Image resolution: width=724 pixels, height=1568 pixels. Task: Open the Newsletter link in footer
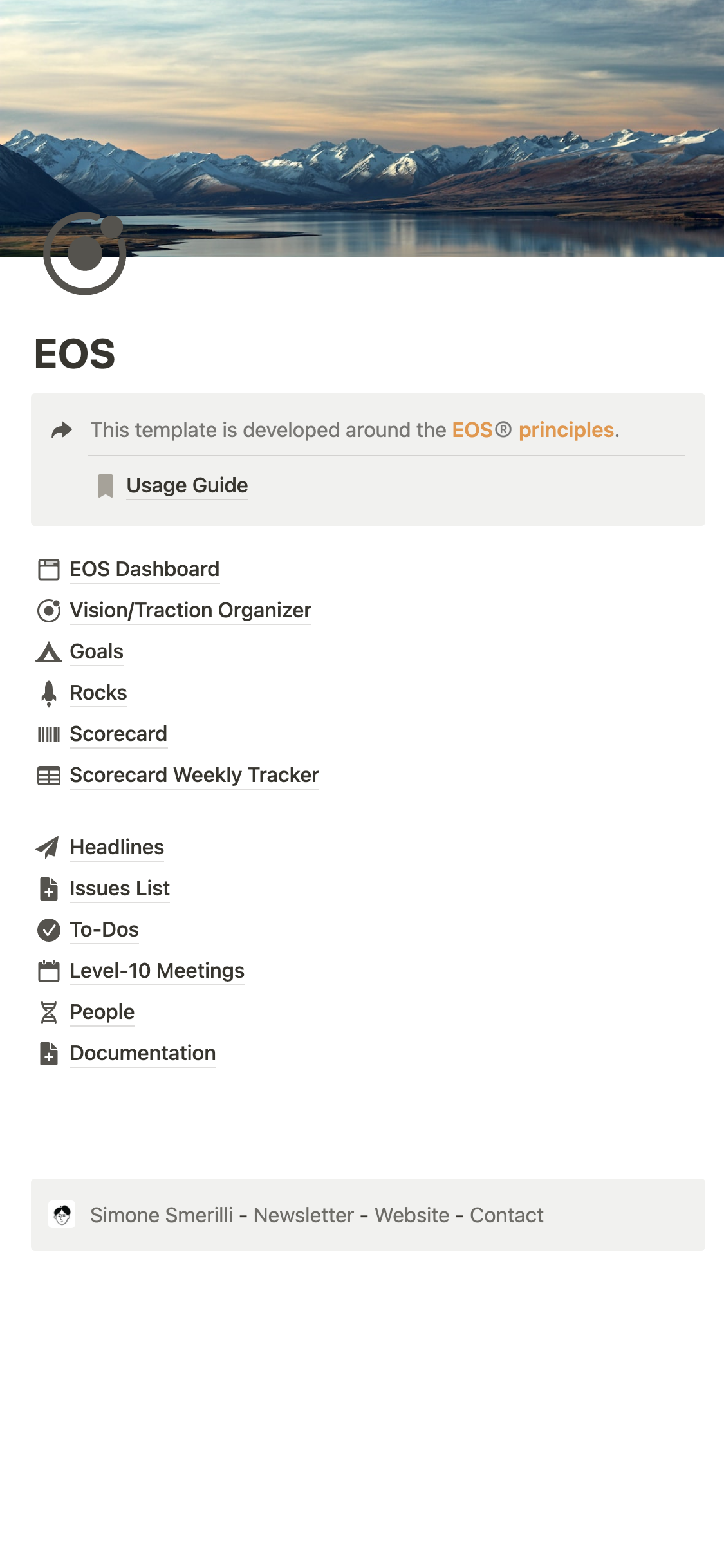304,1215
